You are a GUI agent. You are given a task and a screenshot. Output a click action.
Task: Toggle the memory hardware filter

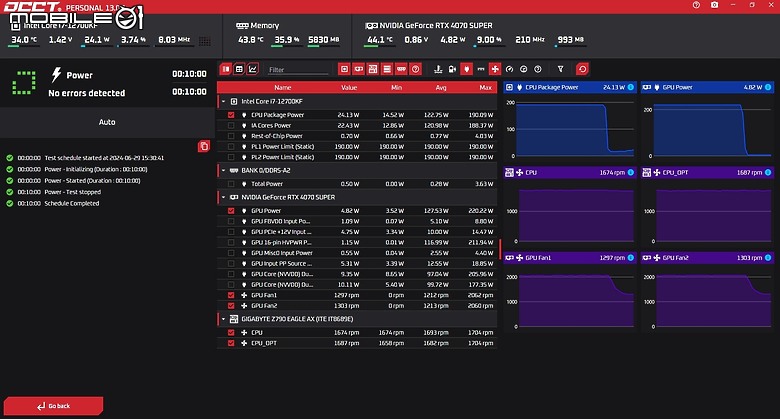pos(401,69)
